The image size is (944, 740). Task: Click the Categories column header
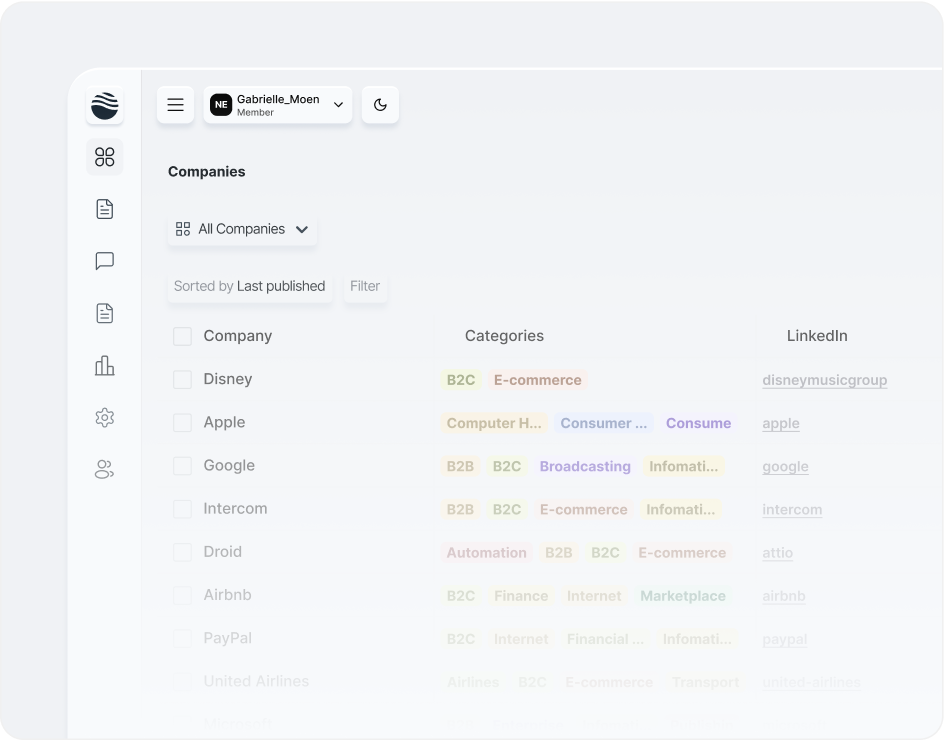[x=505, y=336]
